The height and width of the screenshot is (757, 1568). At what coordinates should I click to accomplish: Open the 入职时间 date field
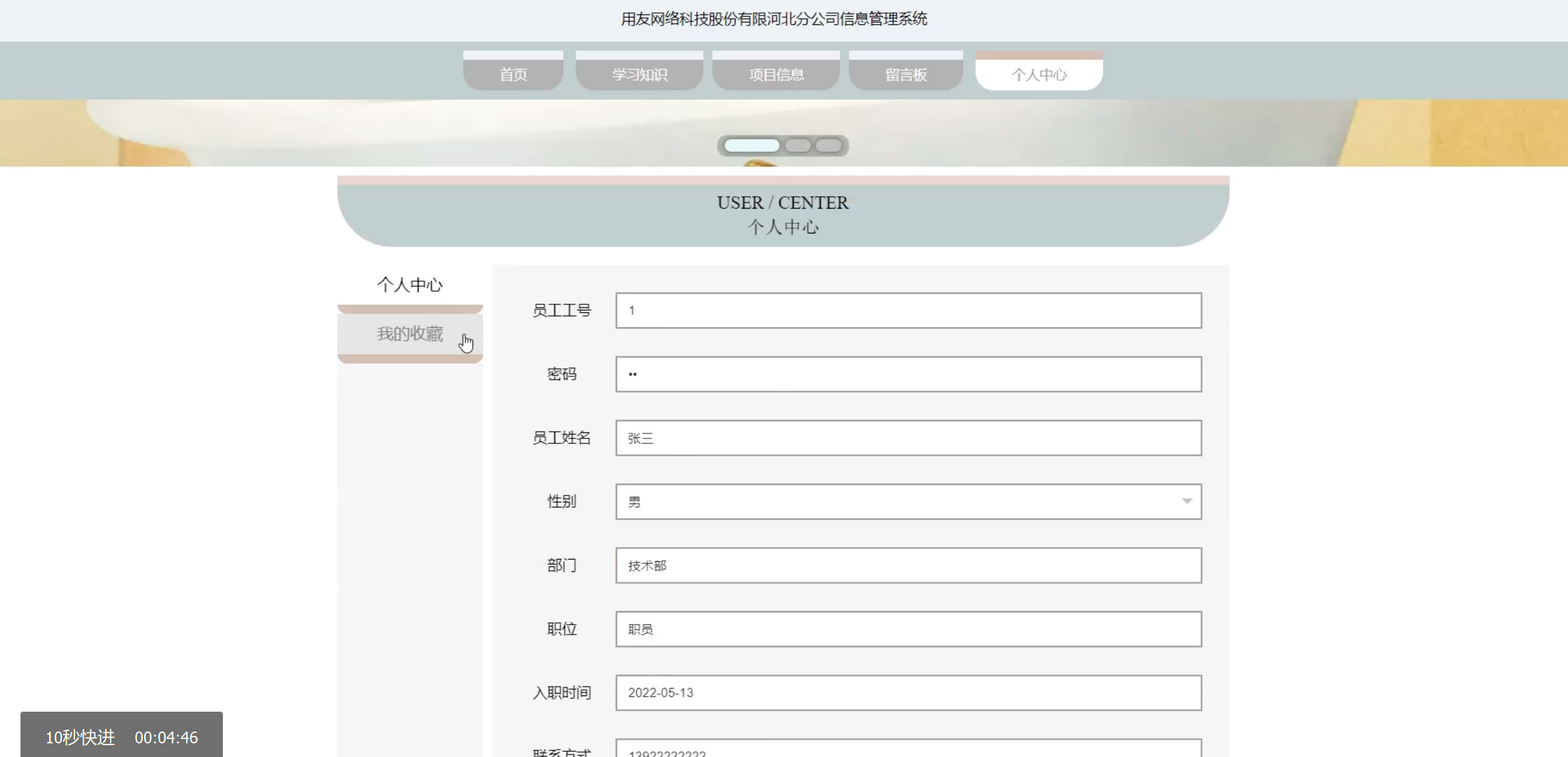point(908,692)
